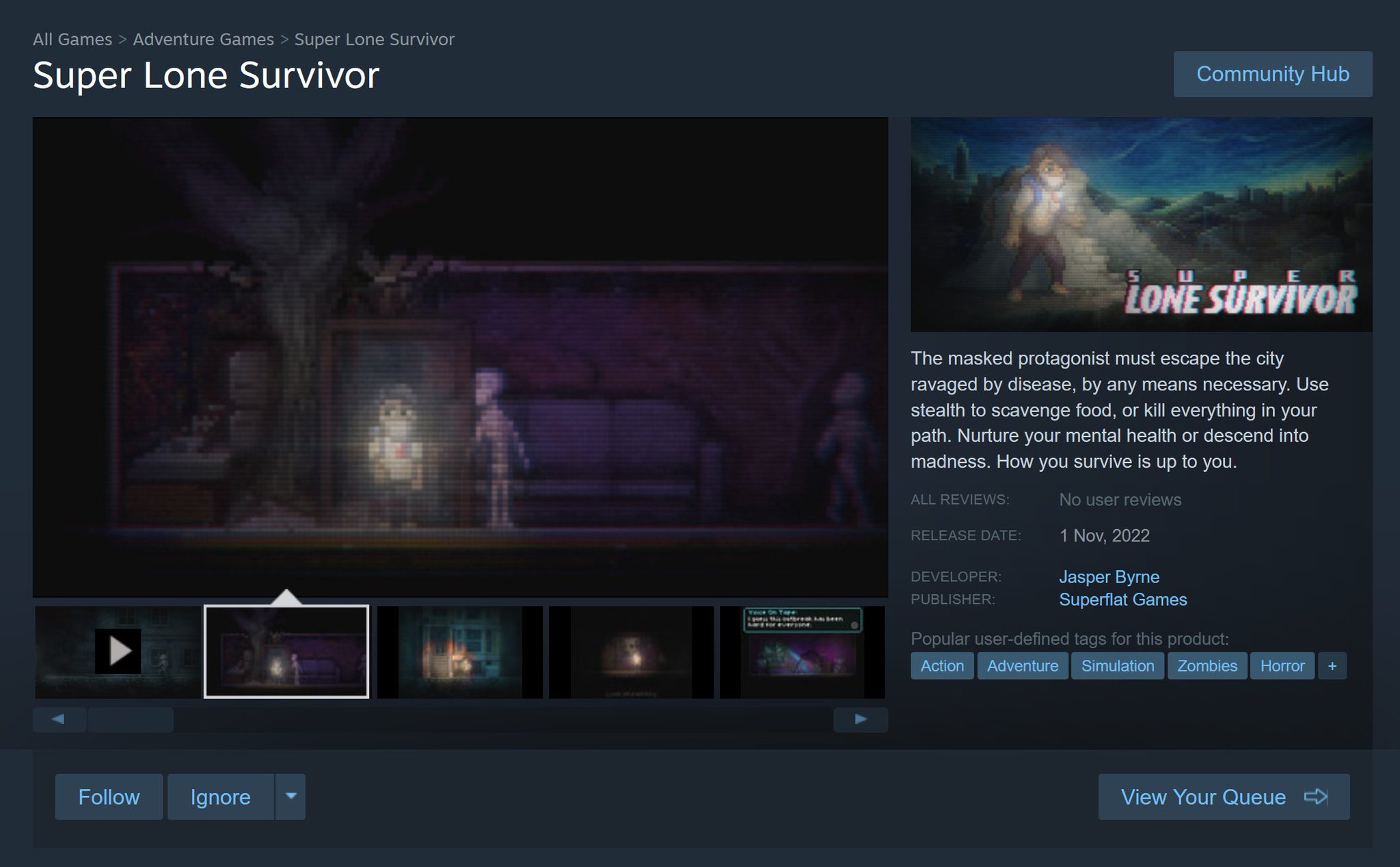
Task: Select the burning building screenshot thumbnail
Action: 460,652
